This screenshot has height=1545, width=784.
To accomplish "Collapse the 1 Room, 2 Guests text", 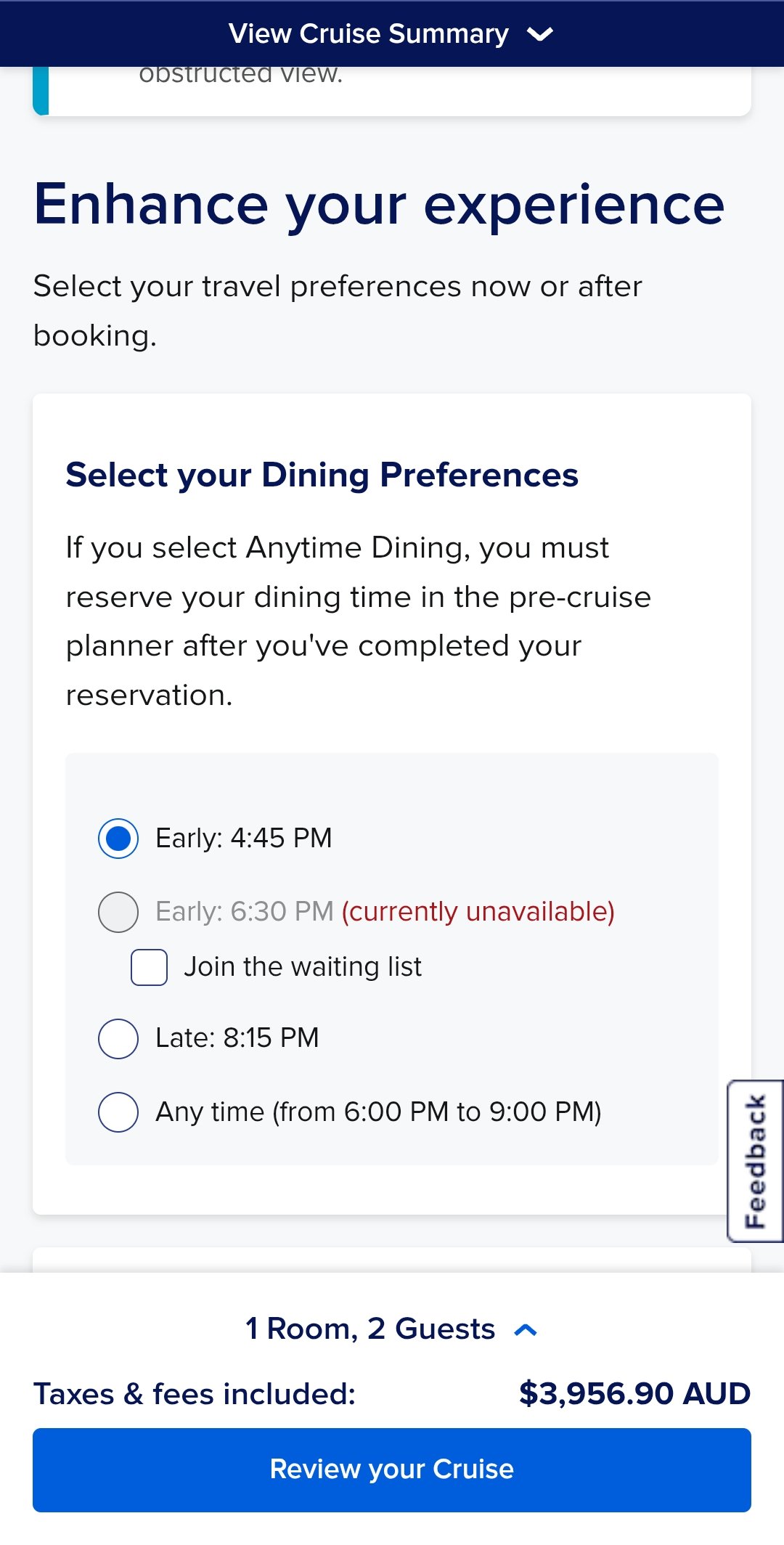I will pos(369,1329).
